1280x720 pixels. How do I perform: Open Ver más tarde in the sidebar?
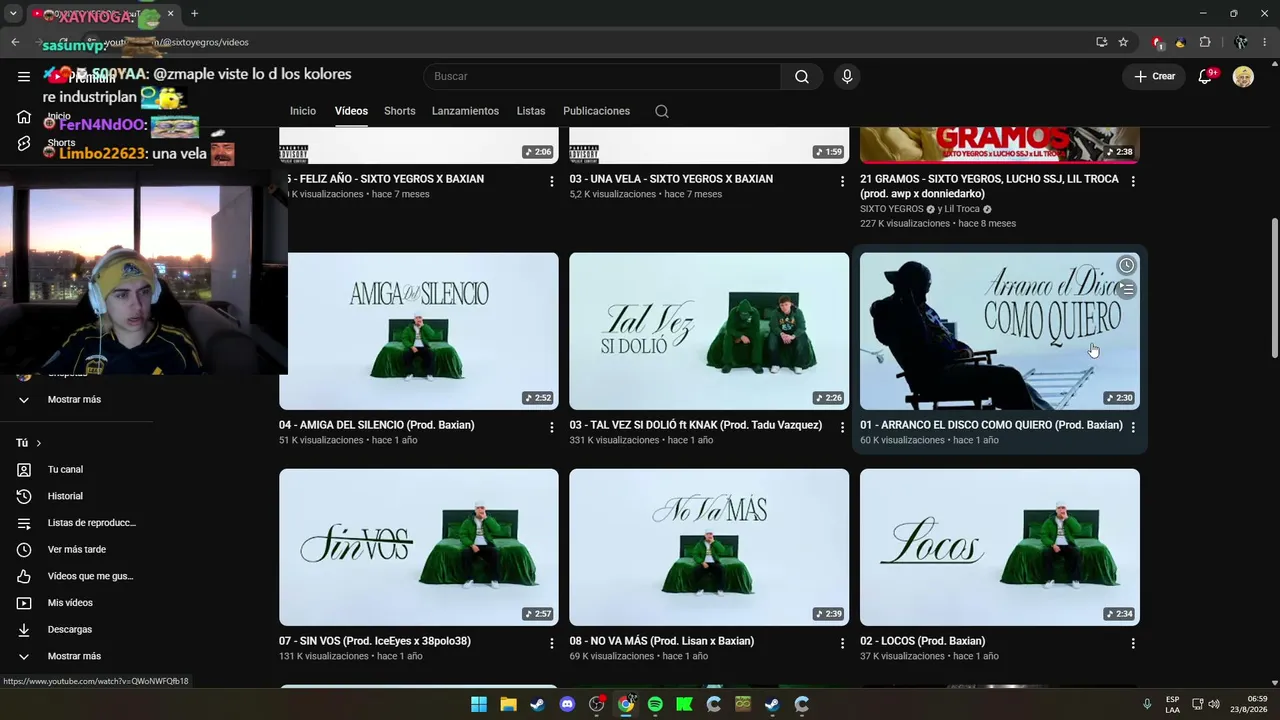point(76,550)
